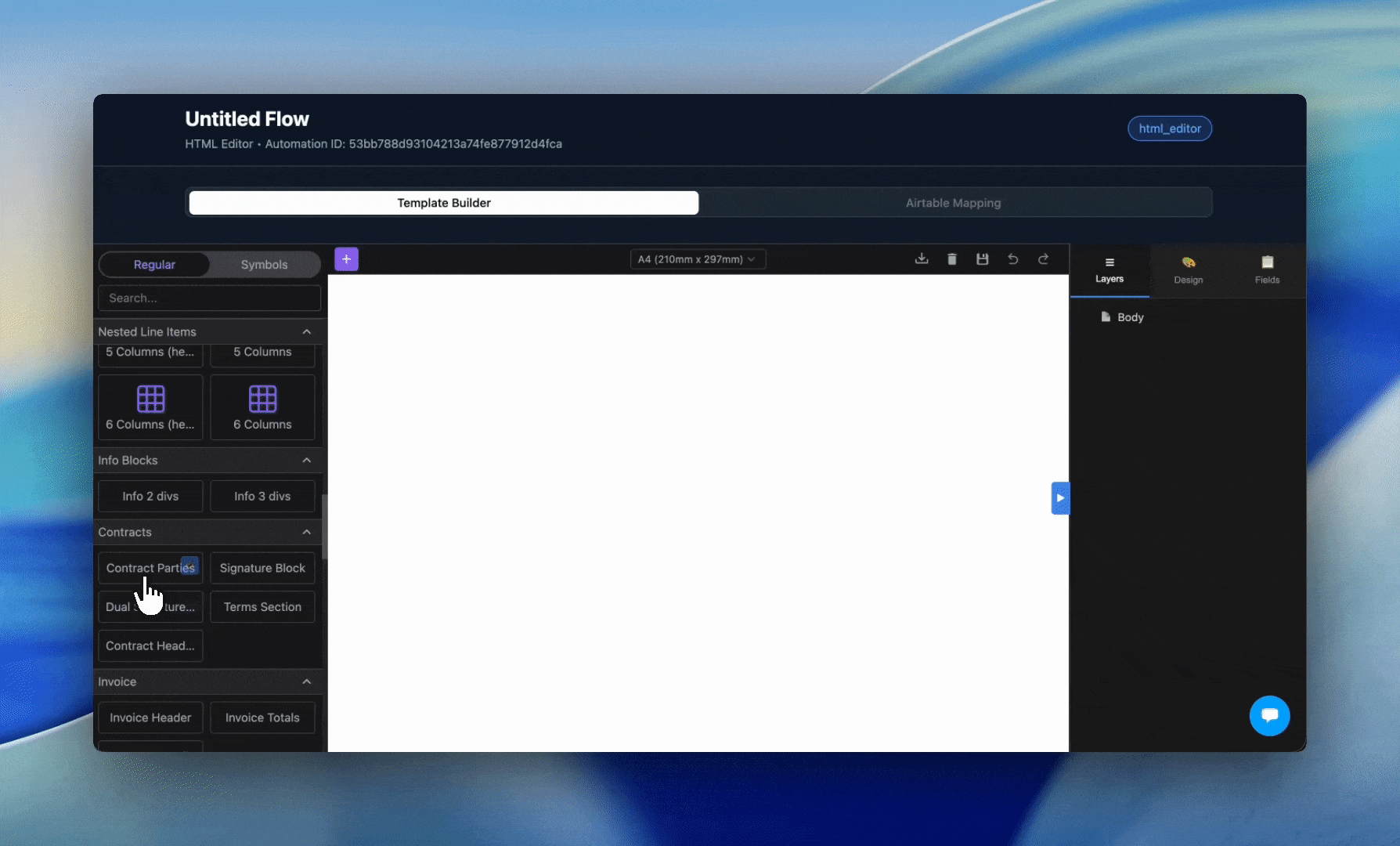Viewport: 1400px width, 846px height.
Task: Open the Design panel tab
Action: [x=1188, y=270]
